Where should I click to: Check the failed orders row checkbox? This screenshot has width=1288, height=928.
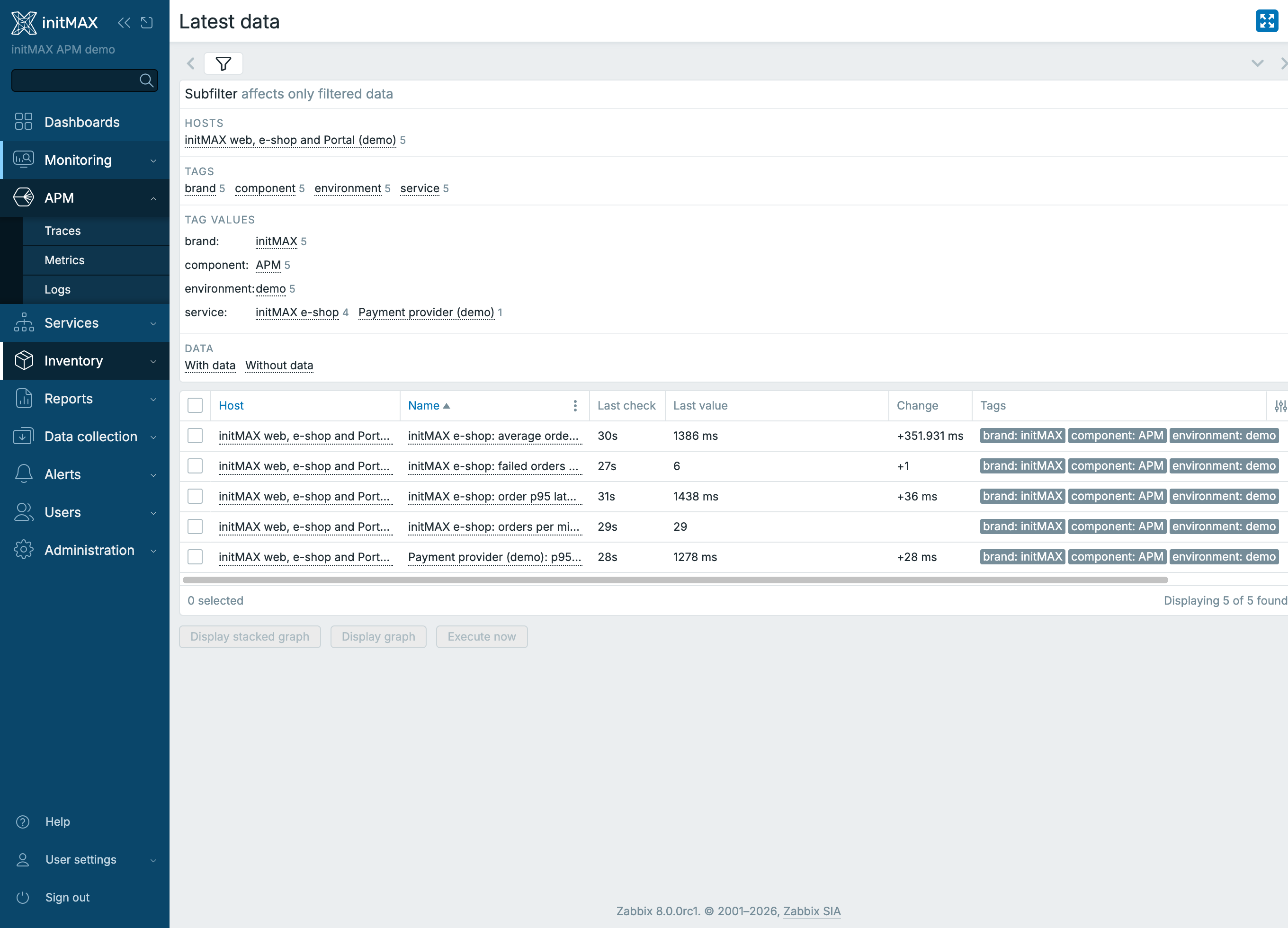pos(195,466)
